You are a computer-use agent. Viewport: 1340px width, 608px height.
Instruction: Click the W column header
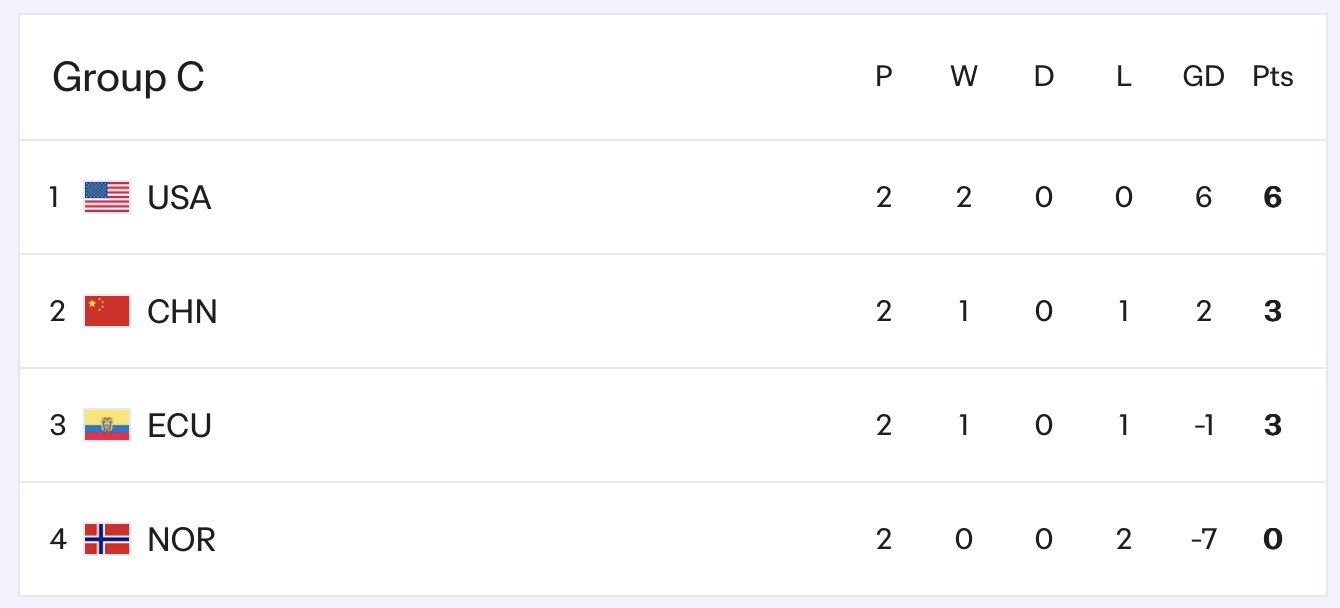(963, 77)
